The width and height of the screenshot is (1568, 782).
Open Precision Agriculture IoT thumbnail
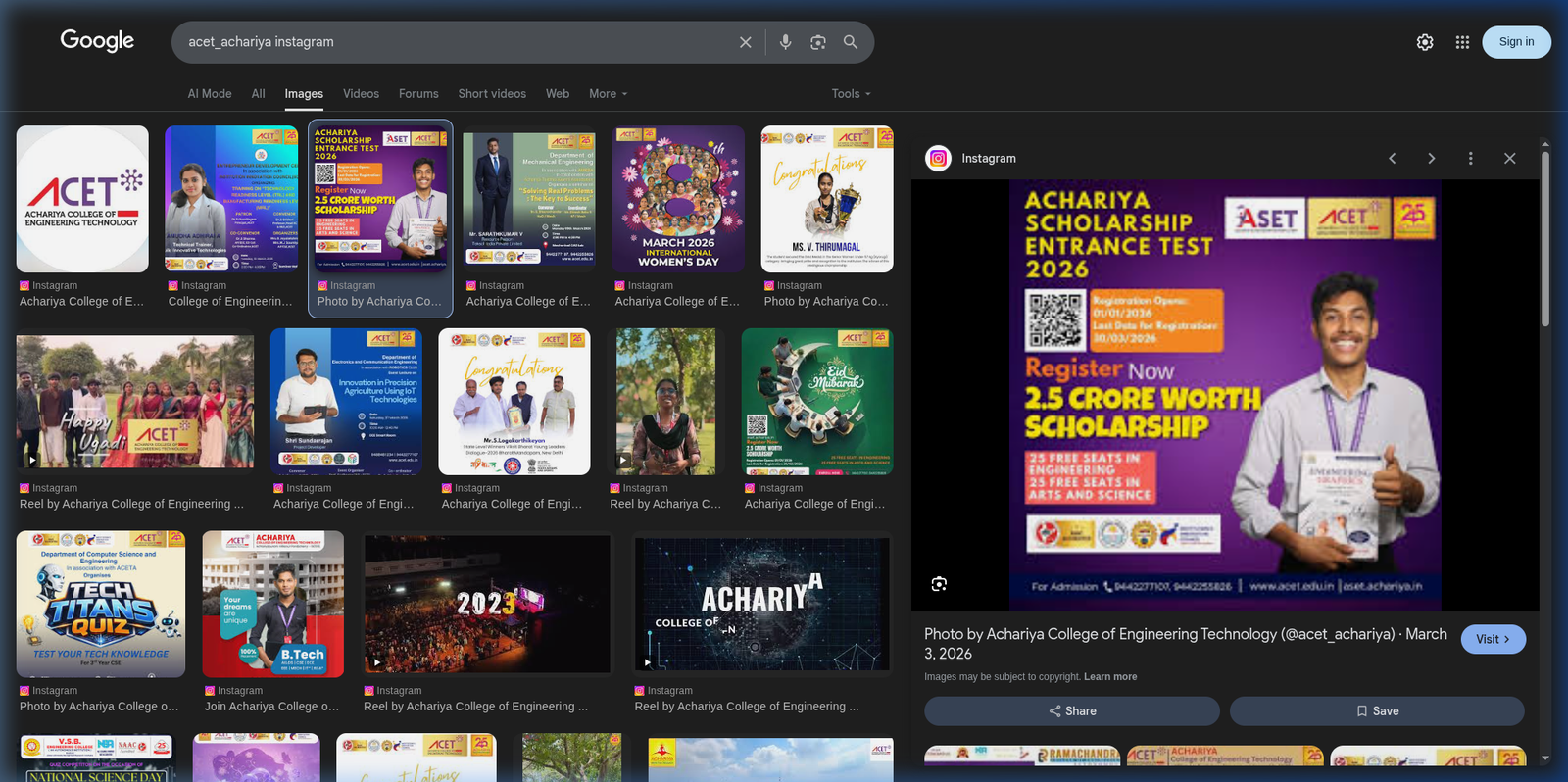(346, 402)
